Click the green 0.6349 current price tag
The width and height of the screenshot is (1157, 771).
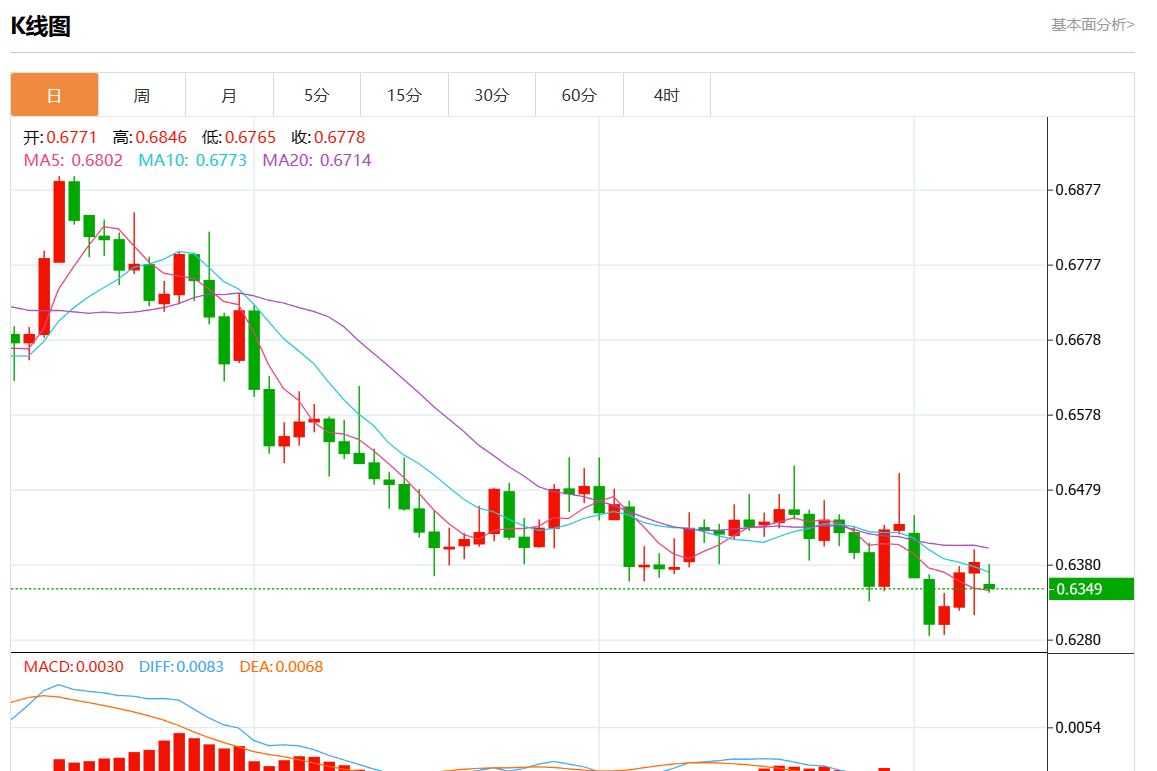coord(1091,589)
